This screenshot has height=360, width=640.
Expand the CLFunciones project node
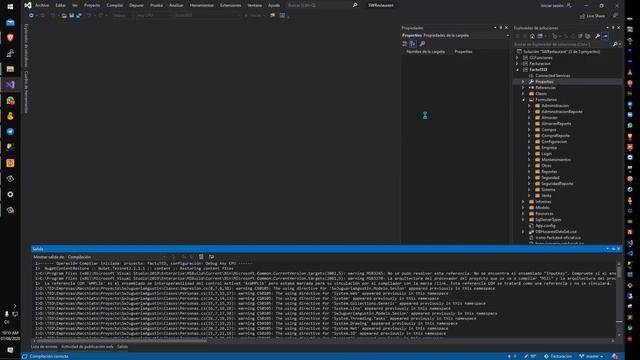click(x=517, y=58)
